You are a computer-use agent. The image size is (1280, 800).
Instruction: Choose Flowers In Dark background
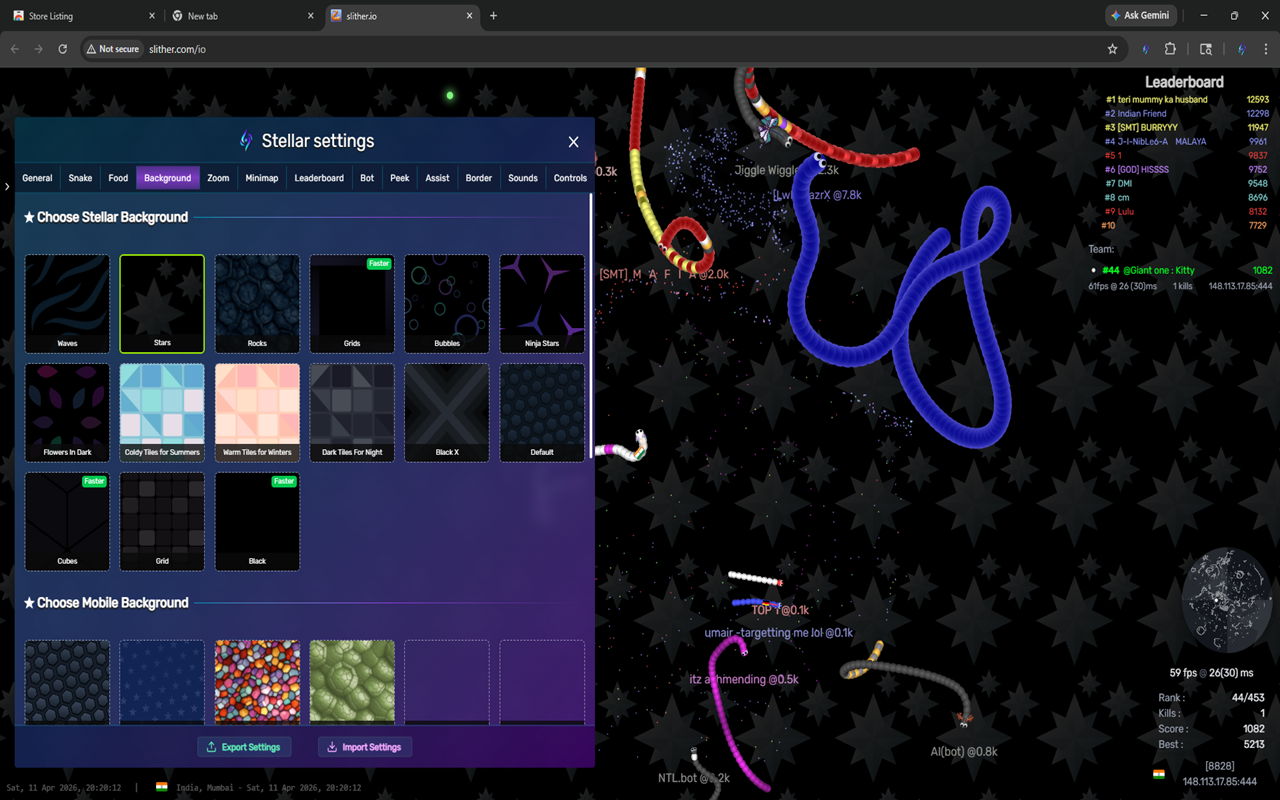pos(67,412)
